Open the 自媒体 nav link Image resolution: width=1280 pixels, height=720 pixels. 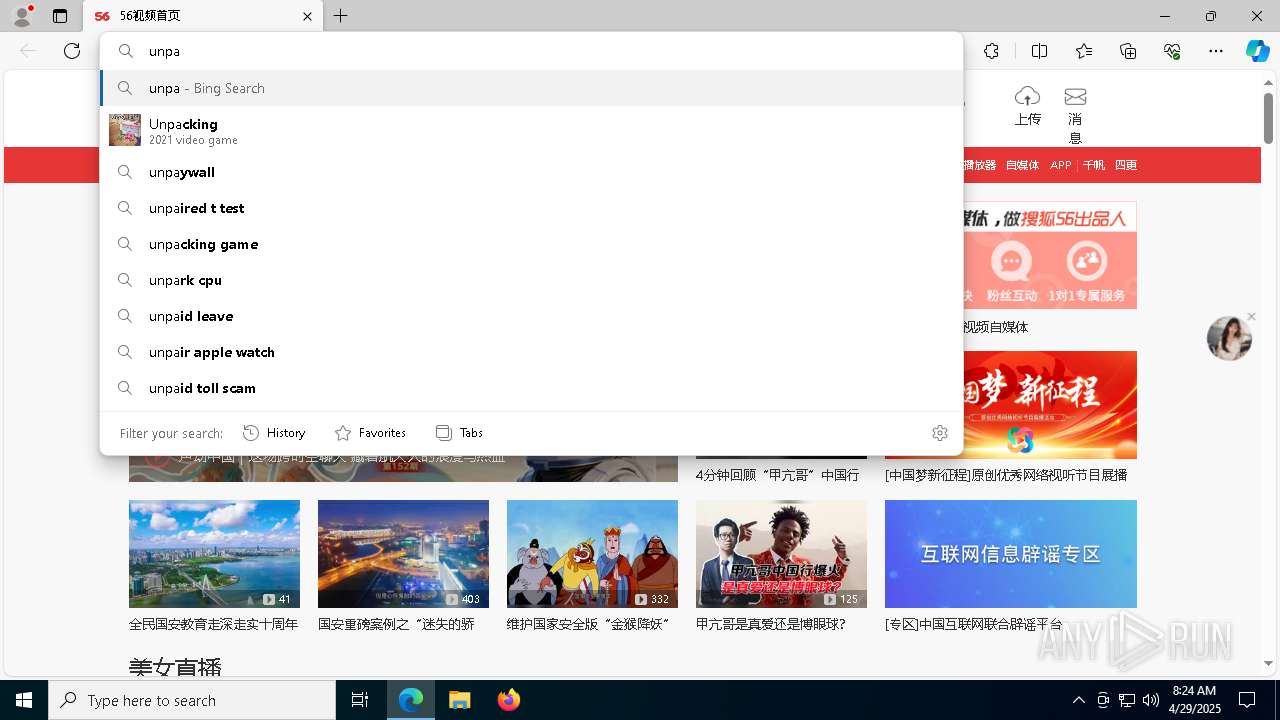(1022, 165)
